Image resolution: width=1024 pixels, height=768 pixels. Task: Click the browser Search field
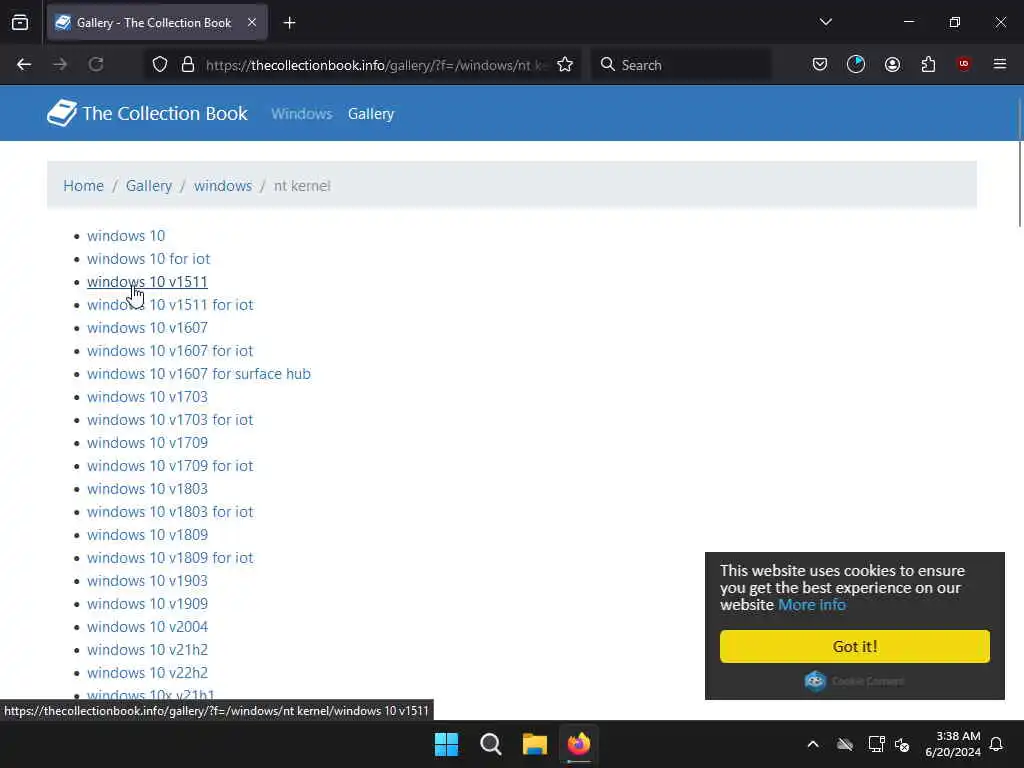coord(681,65)
